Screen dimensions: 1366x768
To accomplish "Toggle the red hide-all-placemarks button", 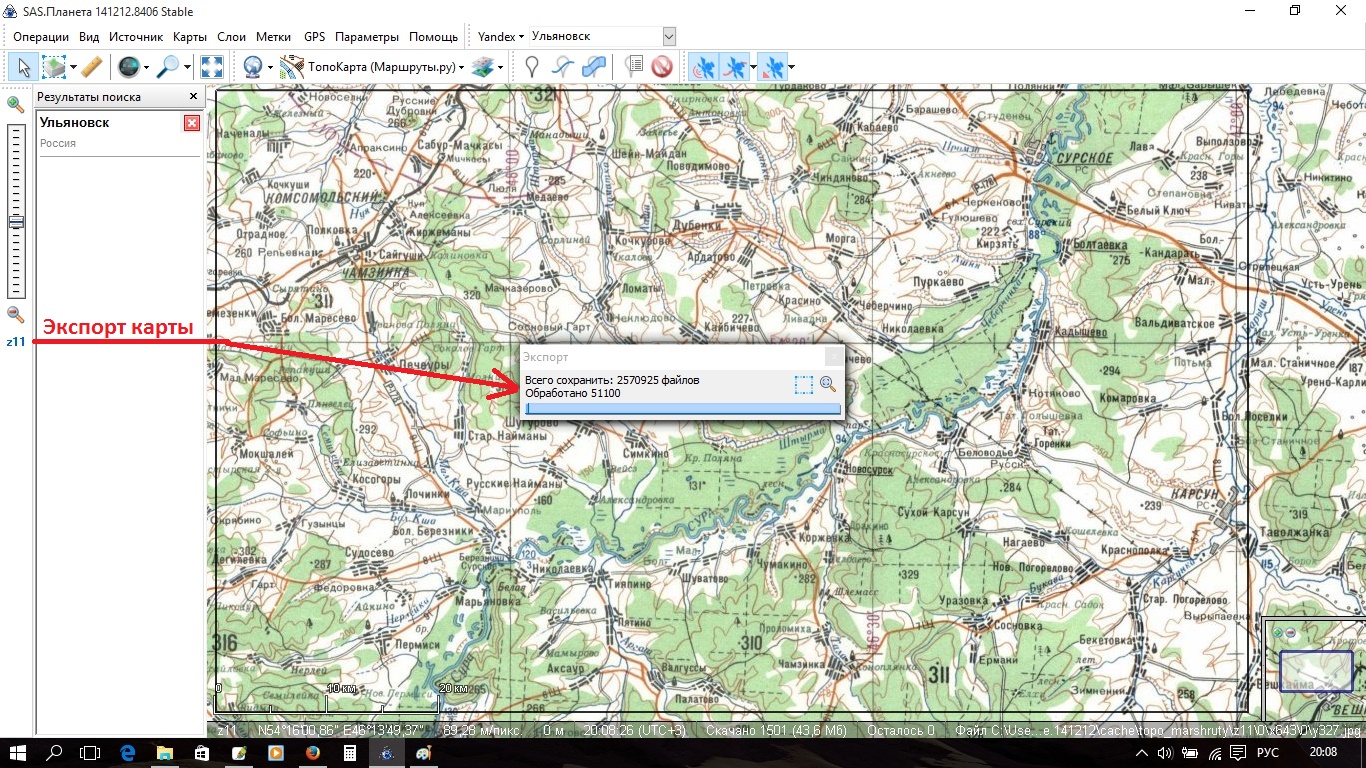I will (661, 67).
